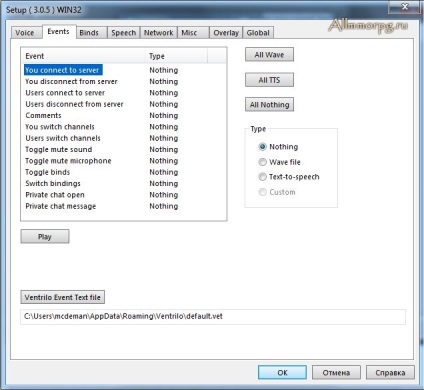Open the Binds tab
This screenshot has height=390, width=424.
point(89,33)
